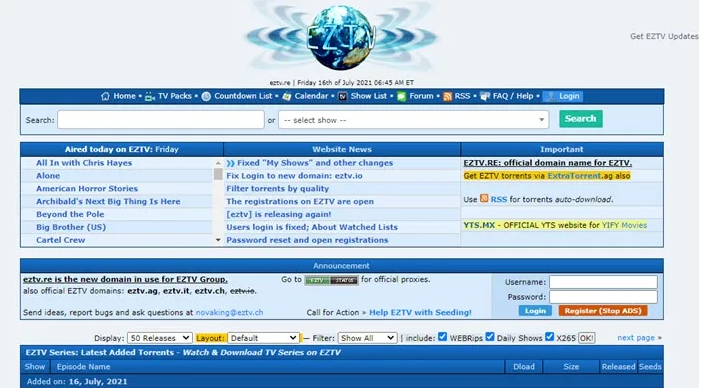Image resolution: width=701 pixels, height=388 pixels.
Task: Open The registrations on EZTV are open
Action: [x=300, y=202]
